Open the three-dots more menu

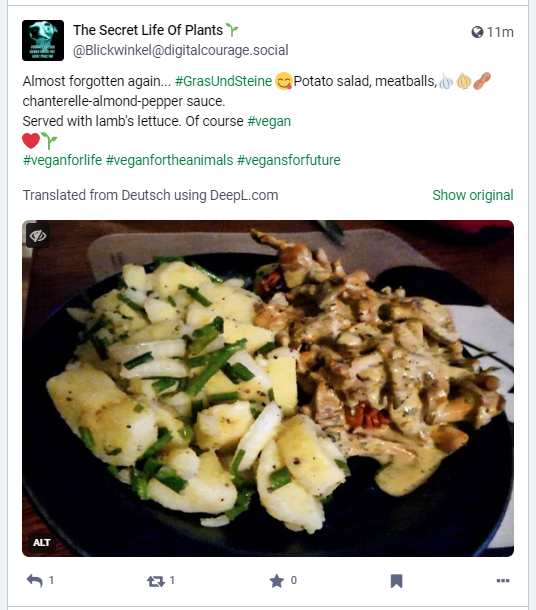[503, 581]
